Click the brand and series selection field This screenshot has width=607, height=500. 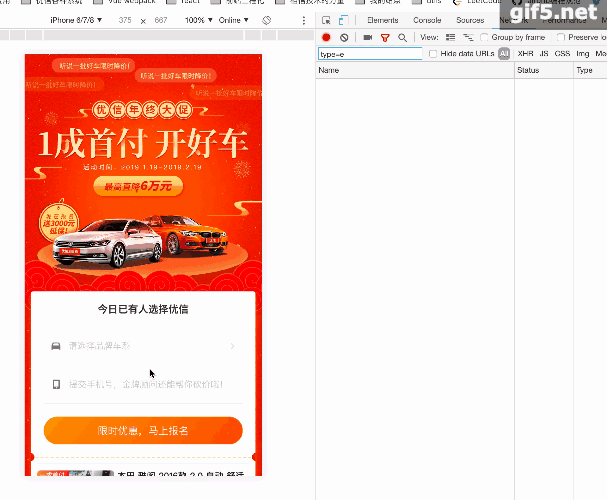click(143, 346)
